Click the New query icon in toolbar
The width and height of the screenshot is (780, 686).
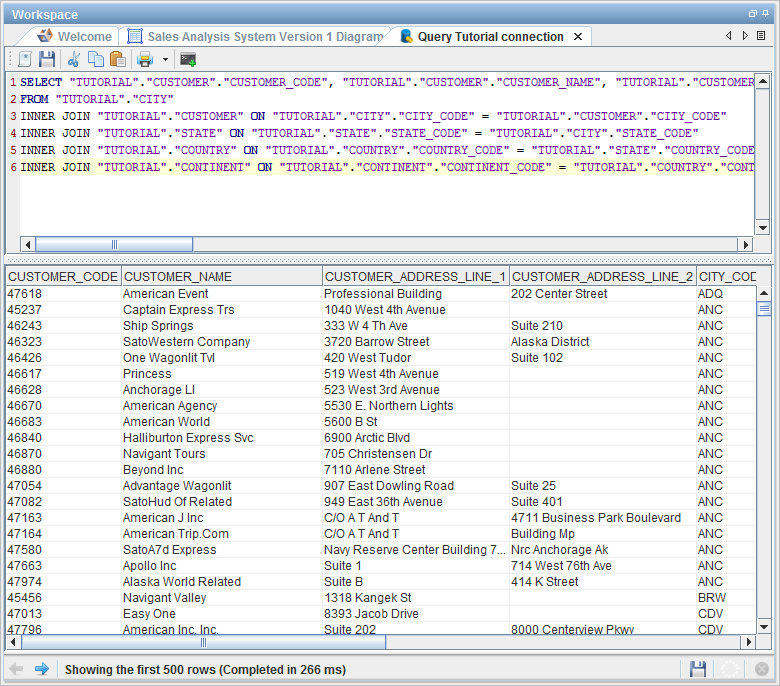tap(24, 59)
